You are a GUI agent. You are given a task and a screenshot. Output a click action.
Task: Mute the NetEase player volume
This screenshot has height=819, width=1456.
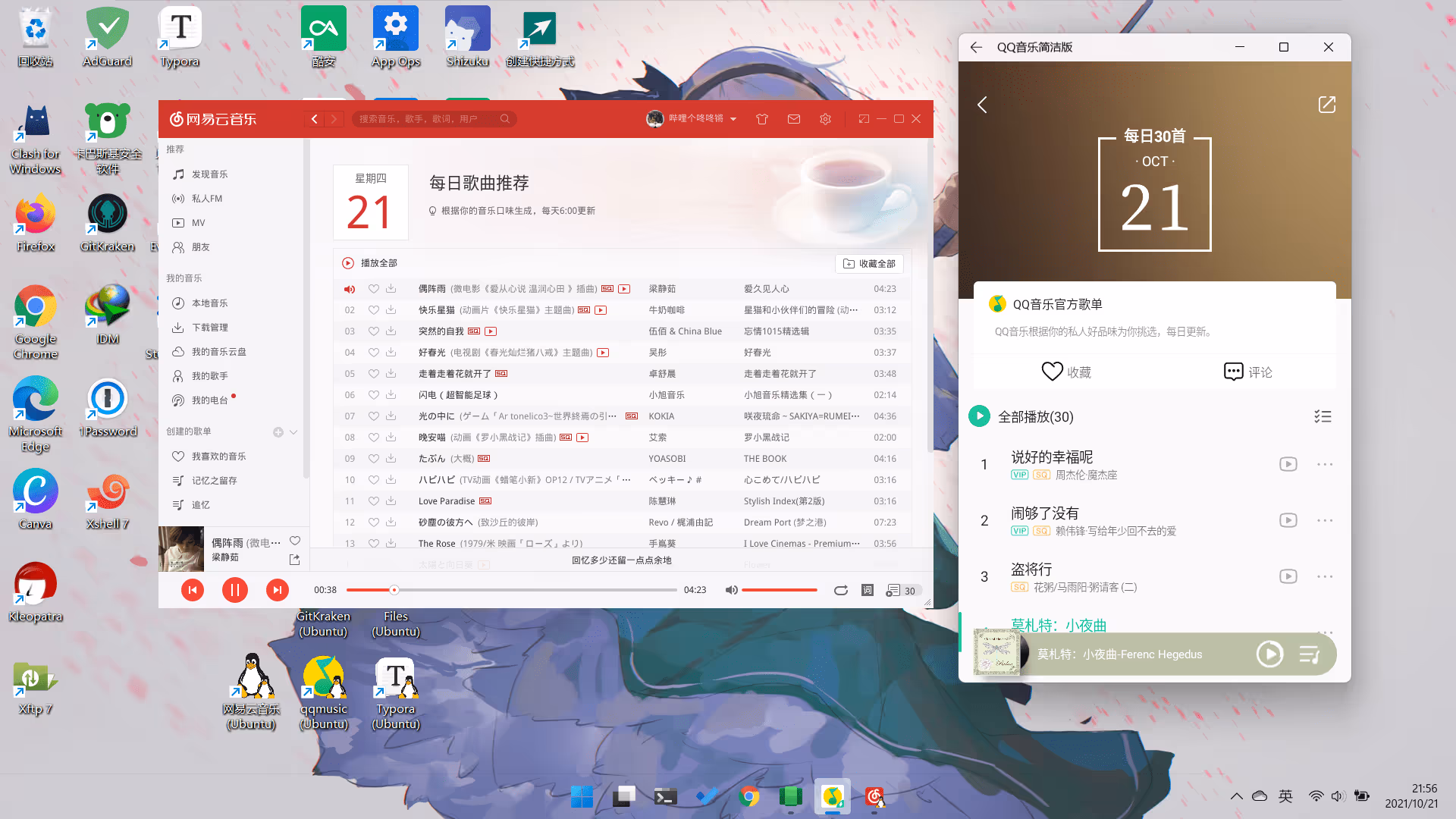(731, 590)
